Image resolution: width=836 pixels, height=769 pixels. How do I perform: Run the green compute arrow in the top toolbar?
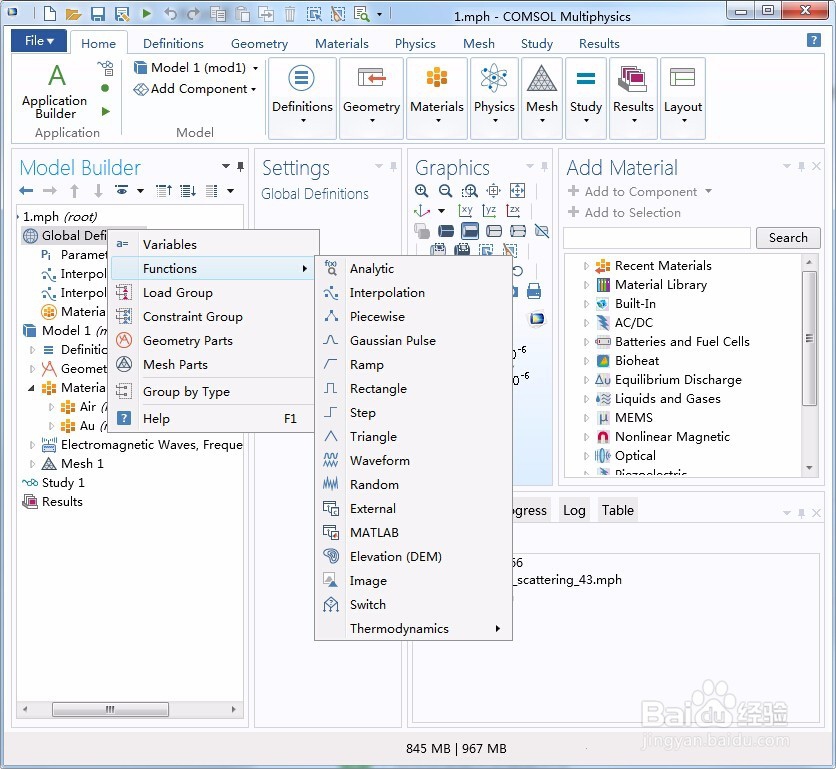coord(147,13)
